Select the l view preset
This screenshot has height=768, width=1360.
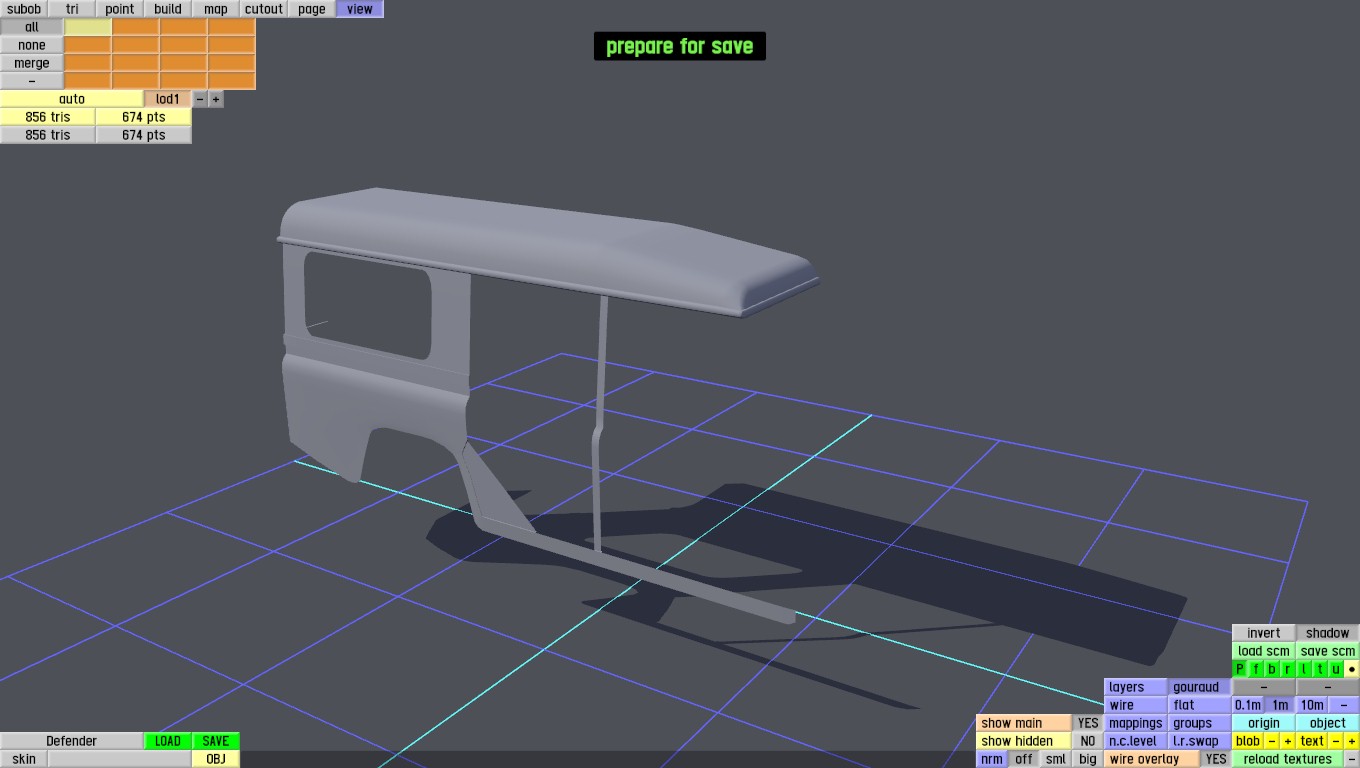[1304, 669]
